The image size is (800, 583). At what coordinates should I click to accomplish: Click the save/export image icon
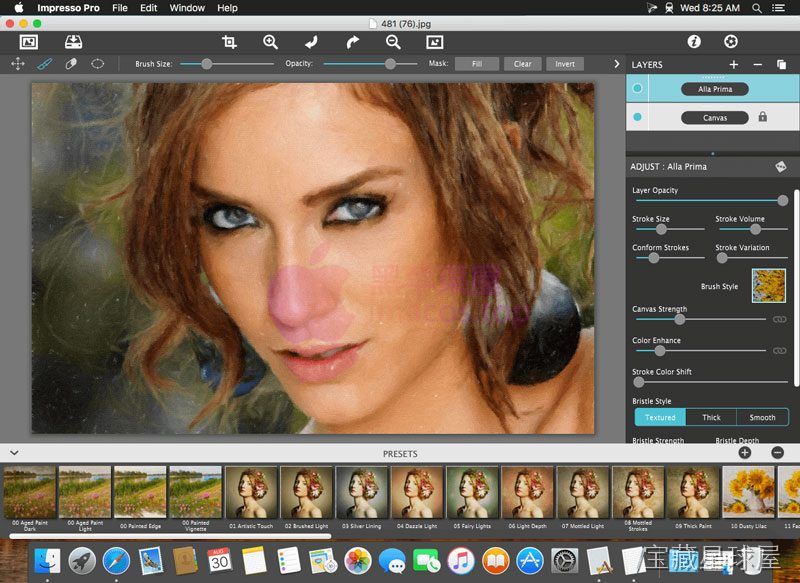click(73, 42)
